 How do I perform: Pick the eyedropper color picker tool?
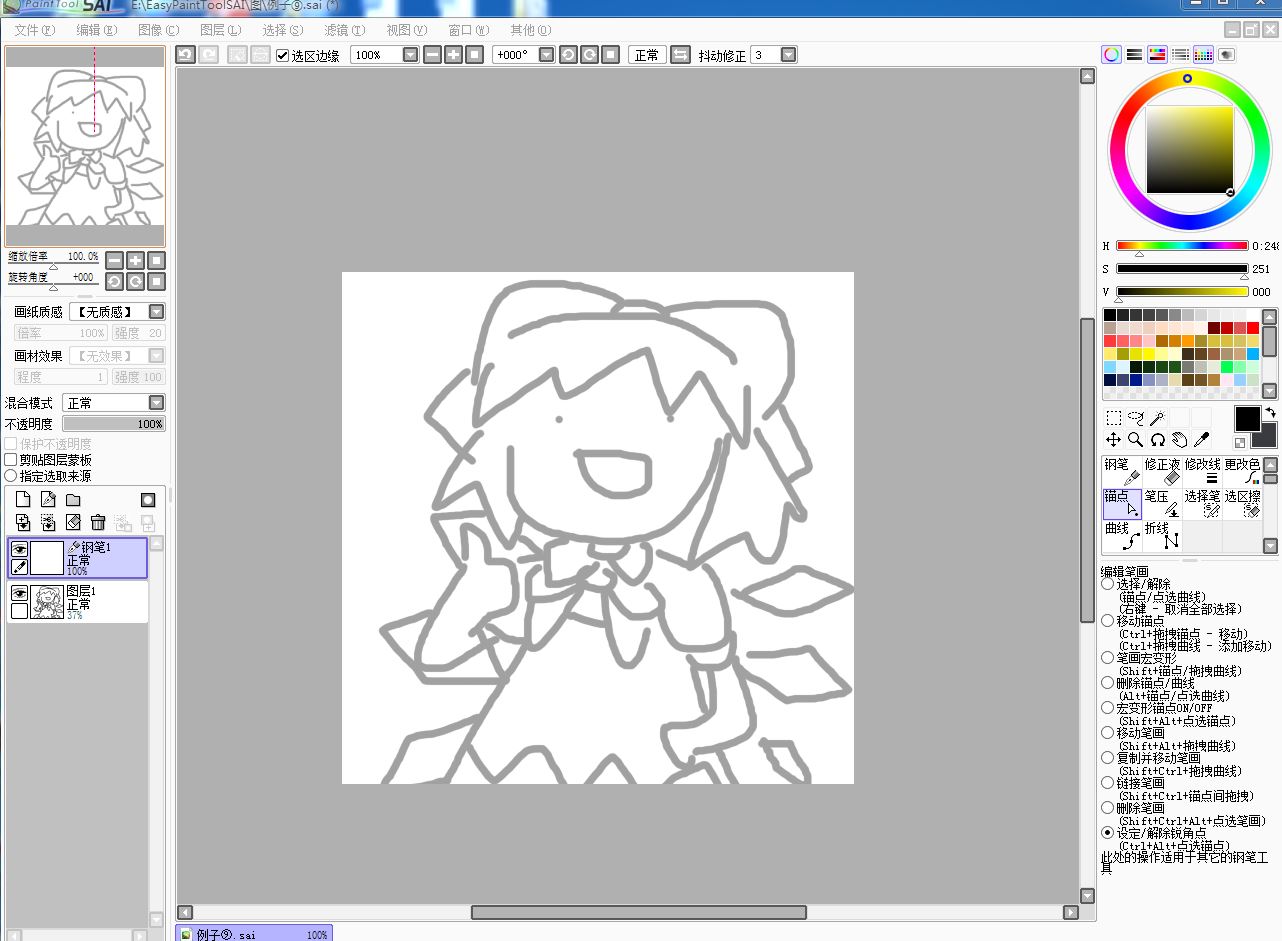pos(1201,439)
